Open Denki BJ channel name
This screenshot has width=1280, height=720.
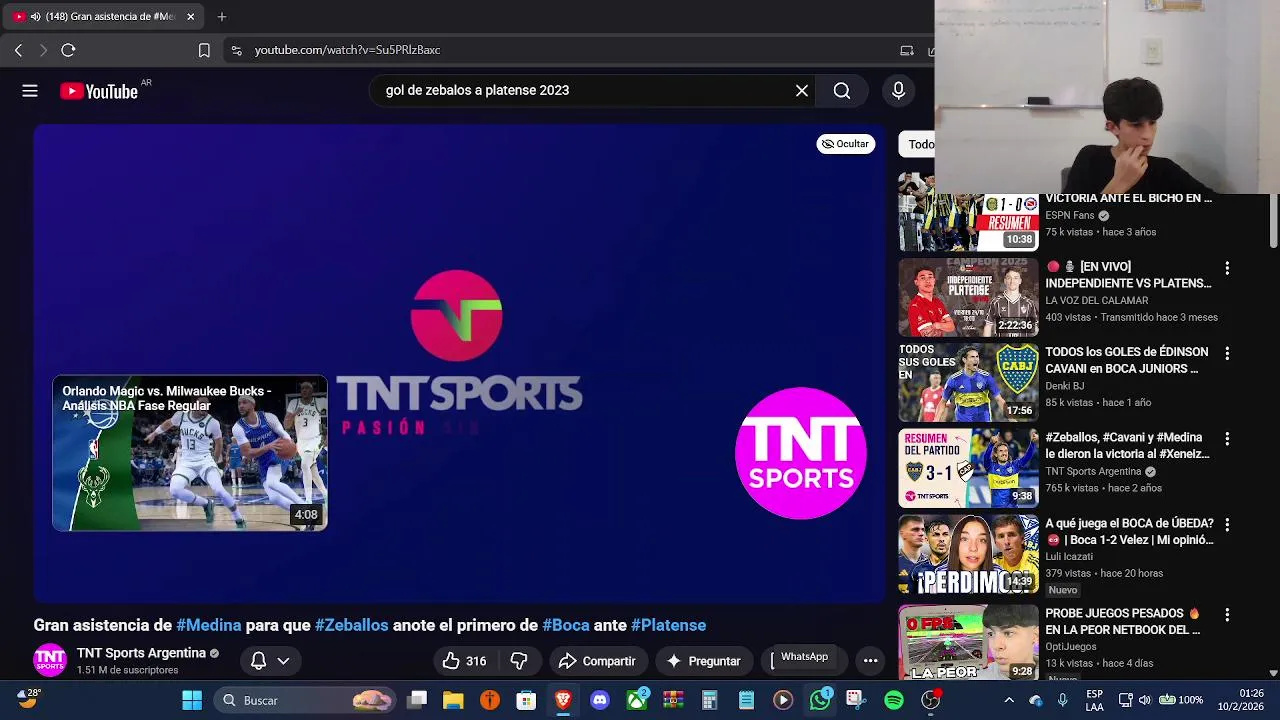[1064, 386]
